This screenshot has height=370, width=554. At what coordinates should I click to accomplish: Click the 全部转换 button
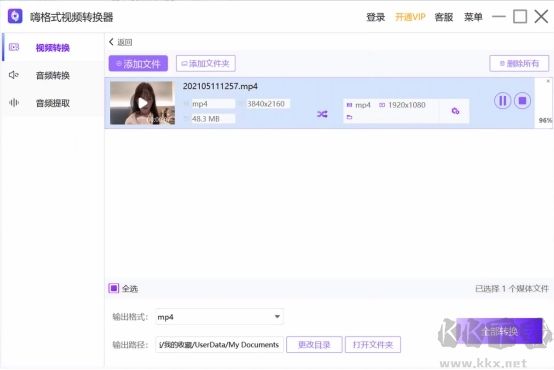[499, 331]
